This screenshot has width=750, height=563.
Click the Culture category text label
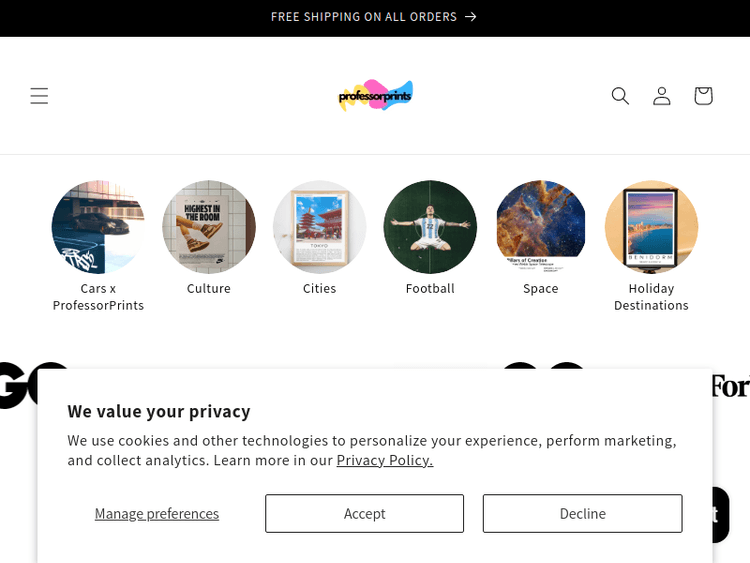(209, 289)
